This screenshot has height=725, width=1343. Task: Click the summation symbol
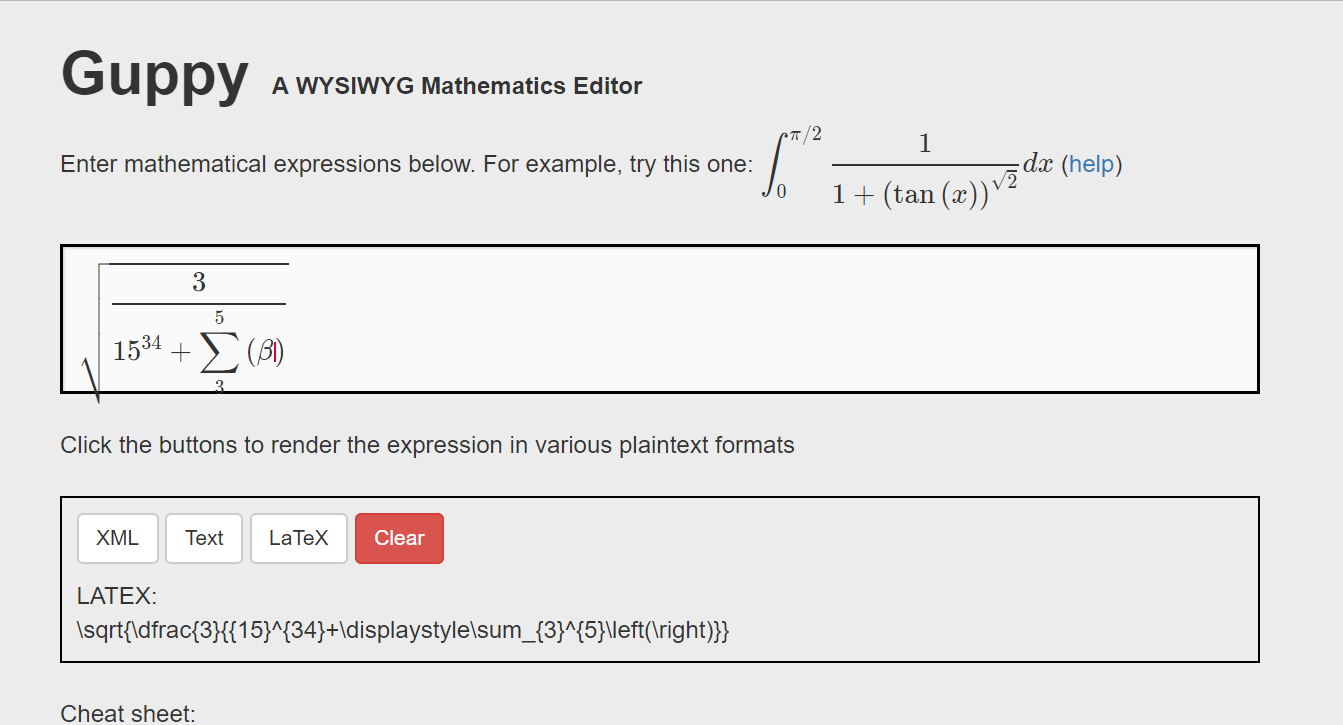pos(218,350)
